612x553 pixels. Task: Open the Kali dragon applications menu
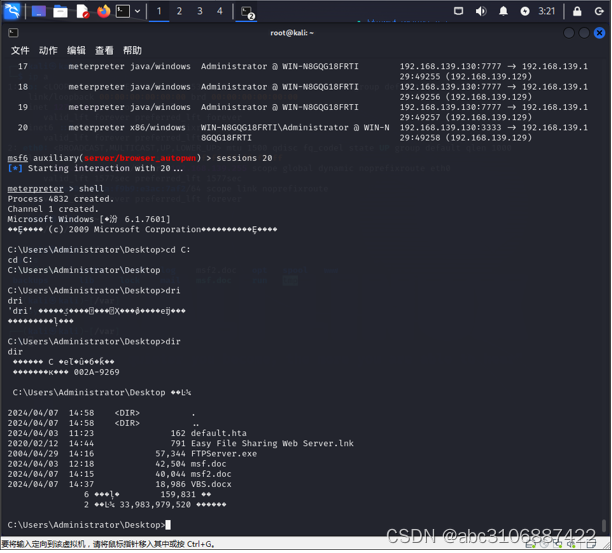coord(12,11)
